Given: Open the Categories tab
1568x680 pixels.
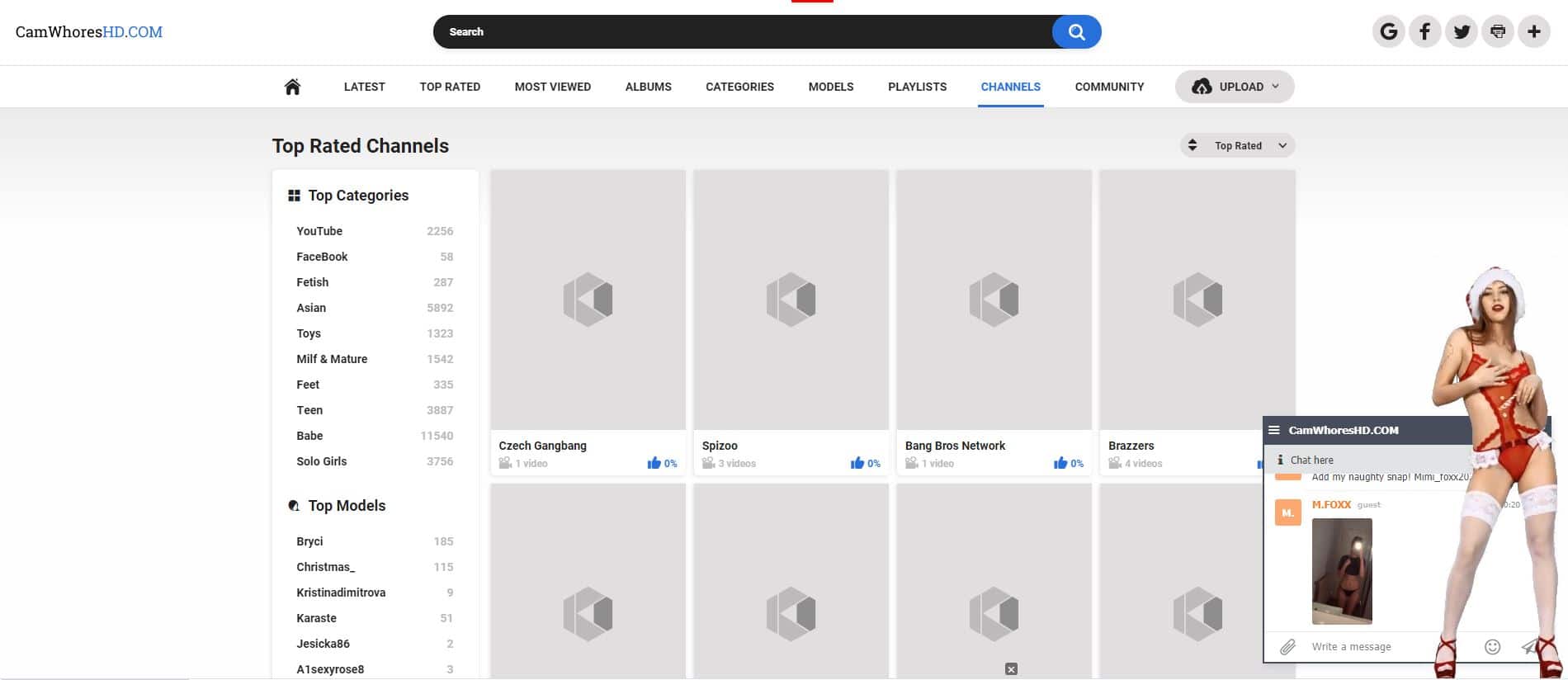Looking at the screenshot, I should coord(739,87).
